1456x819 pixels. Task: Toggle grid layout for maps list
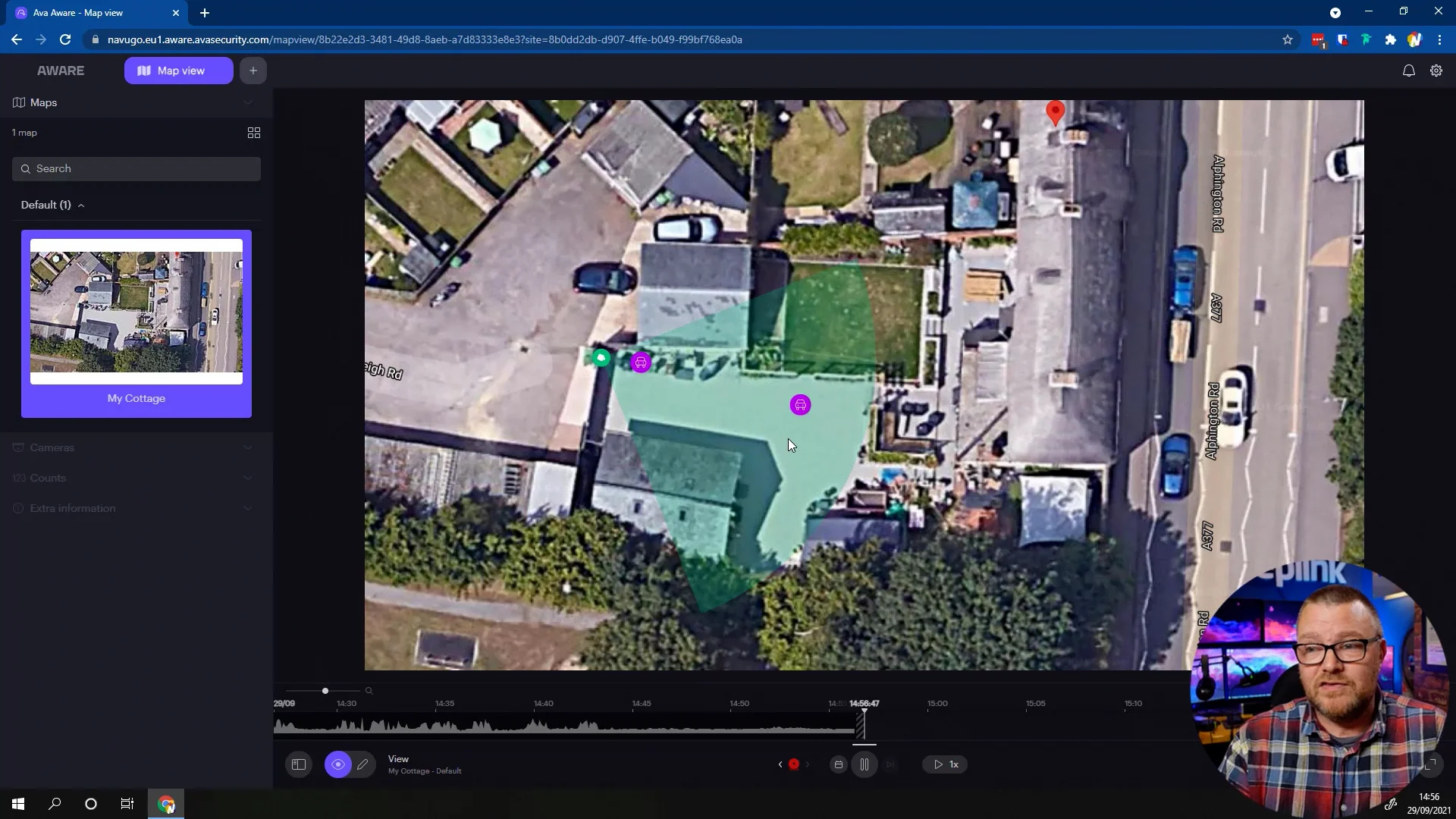[x=254, y=133]
